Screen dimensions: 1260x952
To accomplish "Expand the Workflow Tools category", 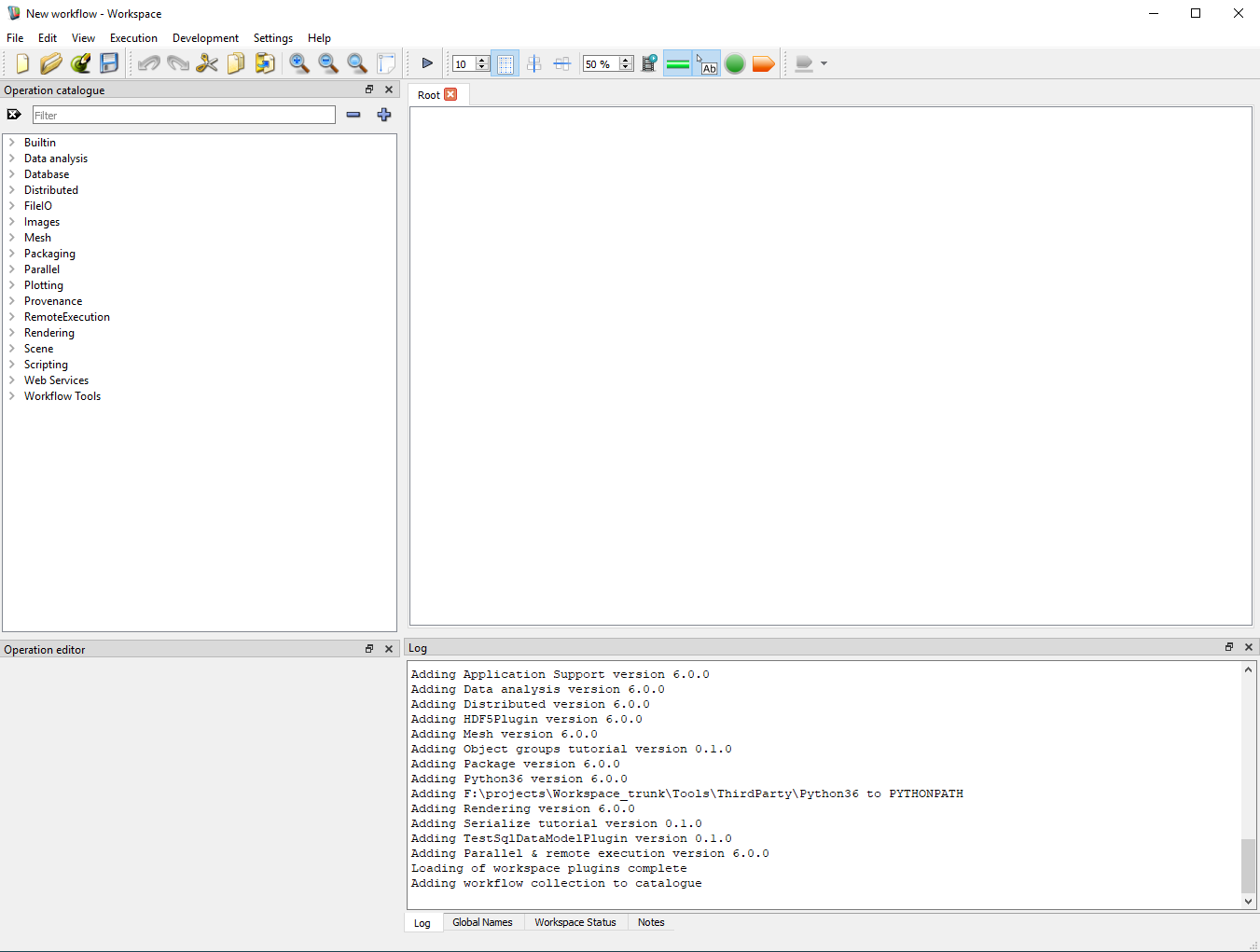I will tap(12, 396).
